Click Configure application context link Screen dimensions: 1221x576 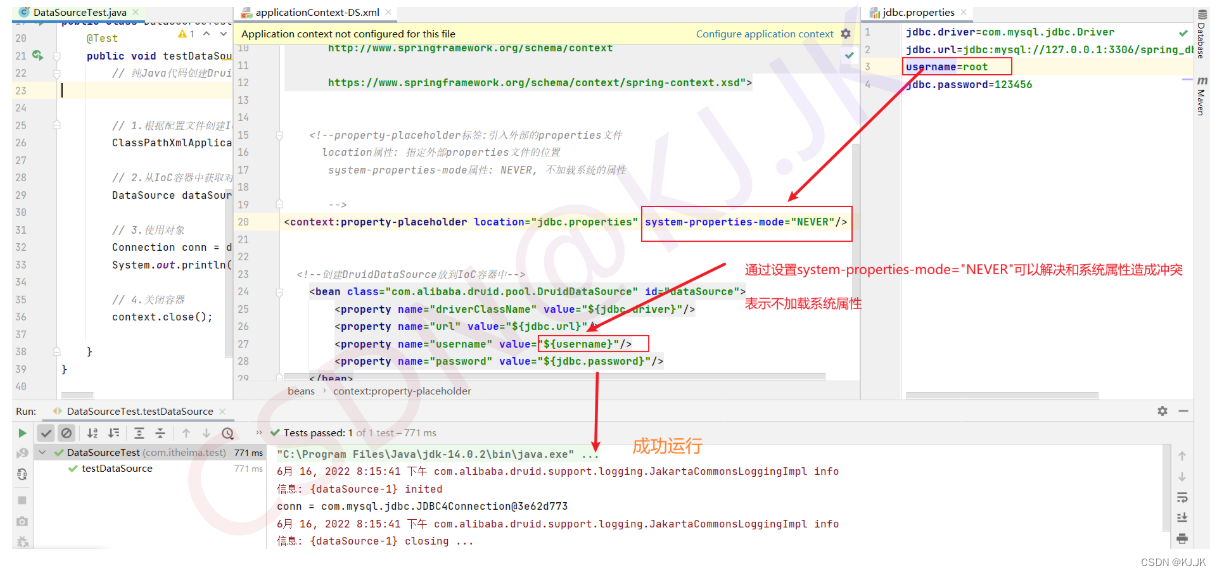764,33
